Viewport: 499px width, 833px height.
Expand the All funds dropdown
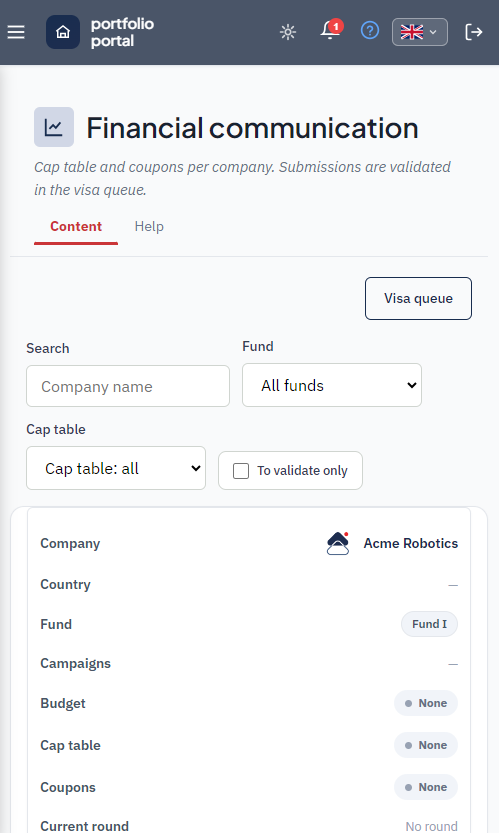tap(332, 385)
